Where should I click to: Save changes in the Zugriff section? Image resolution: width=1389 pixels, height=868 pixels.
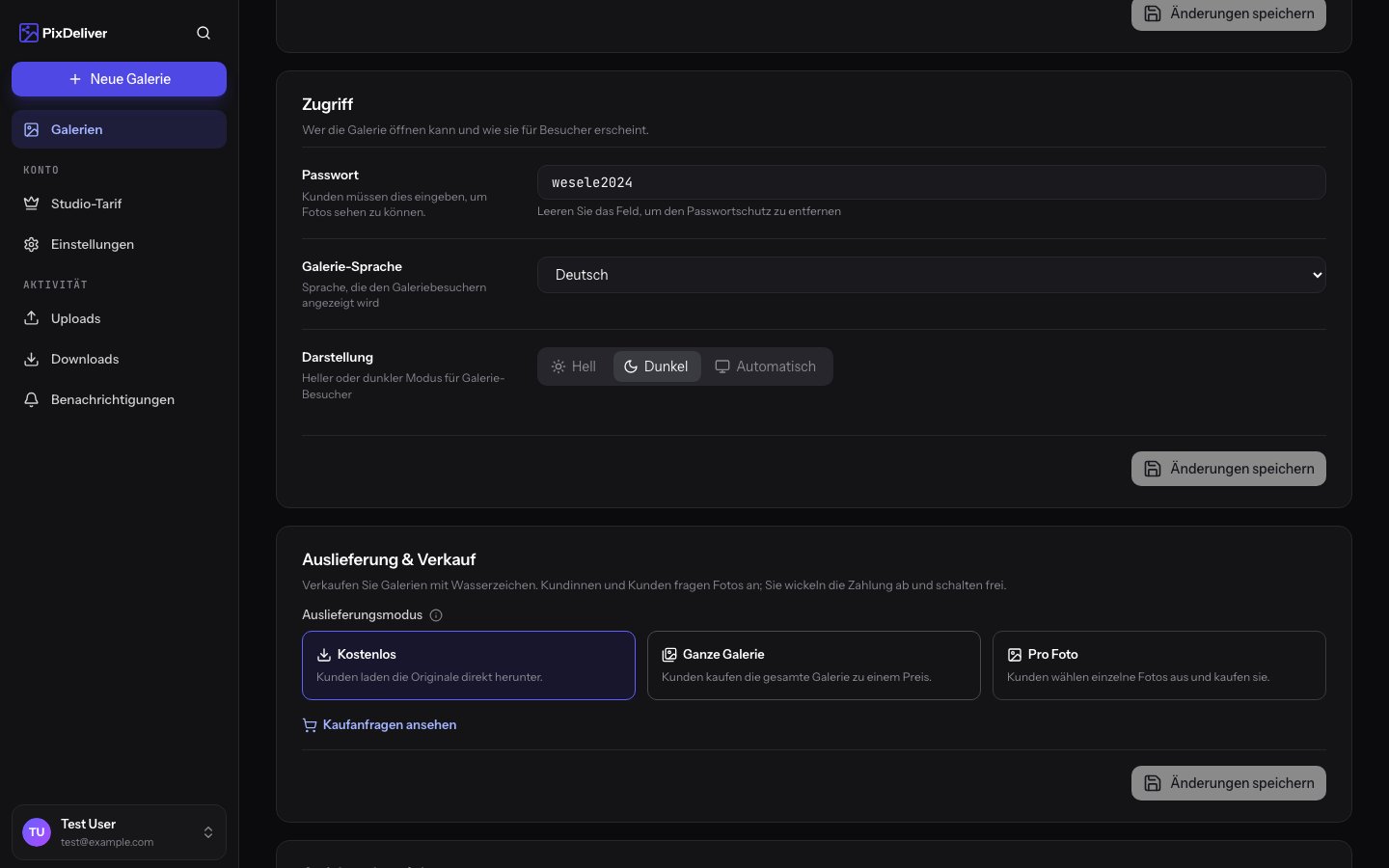click(1229, 469)
